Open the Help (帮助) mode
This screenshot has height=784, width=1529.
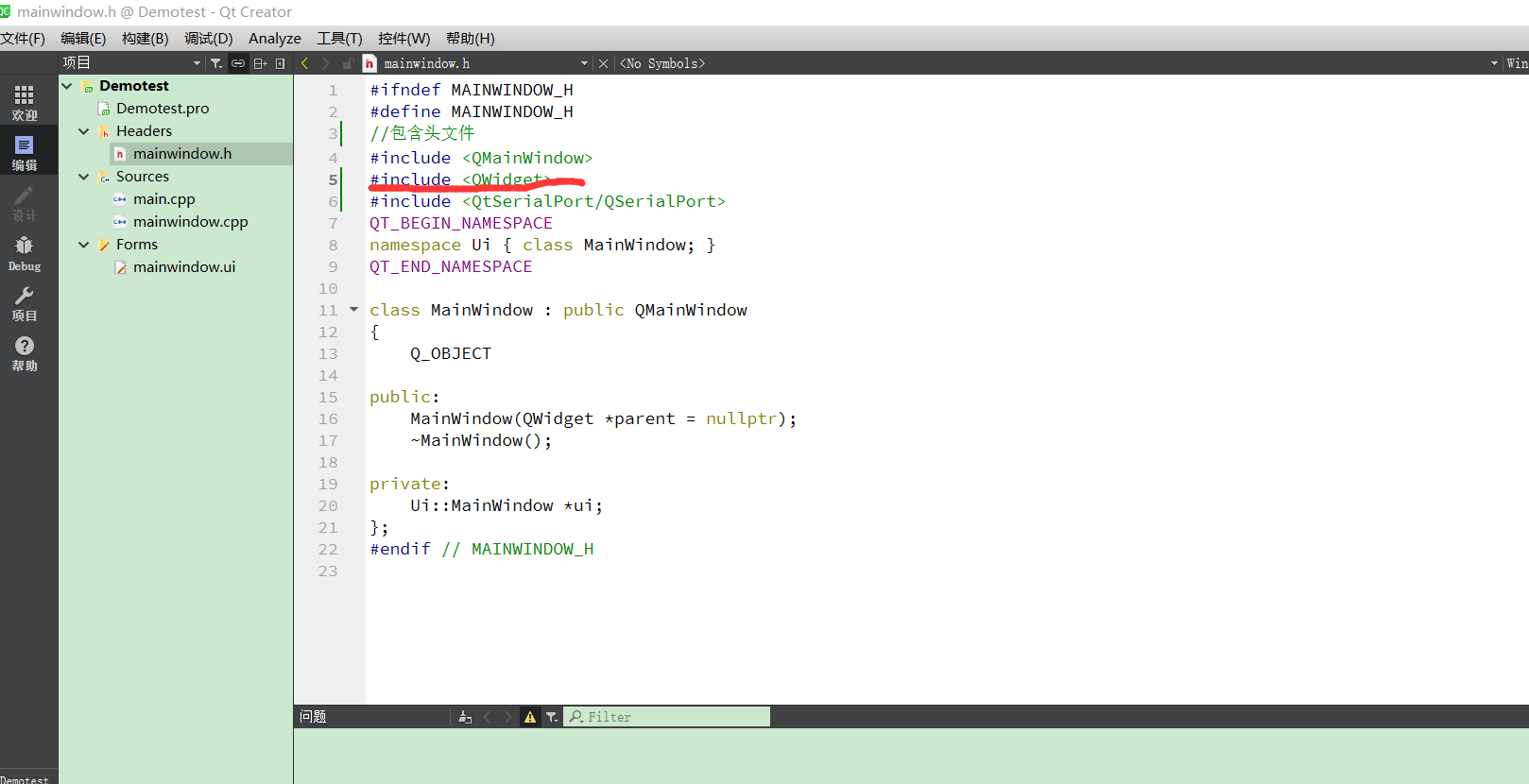(x=25, y=353)
